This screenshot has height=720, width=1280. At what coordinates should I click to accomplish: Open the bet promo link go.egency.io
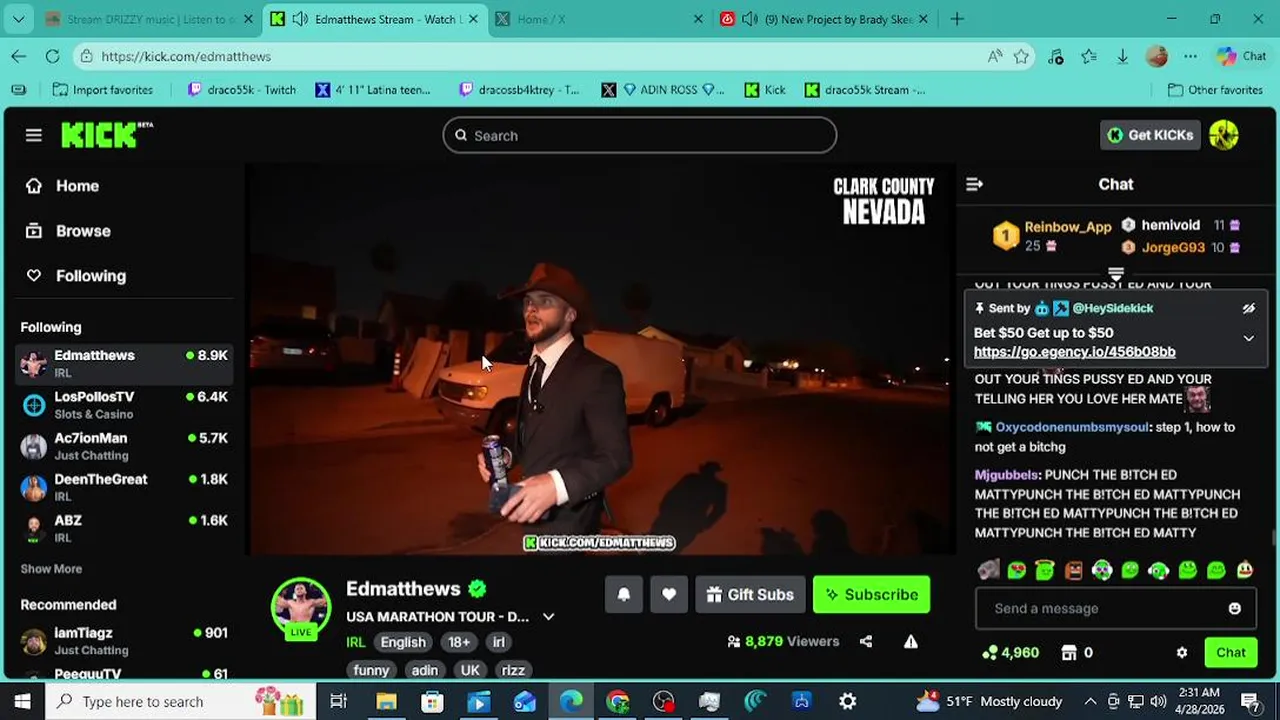tap(1074, 352)
